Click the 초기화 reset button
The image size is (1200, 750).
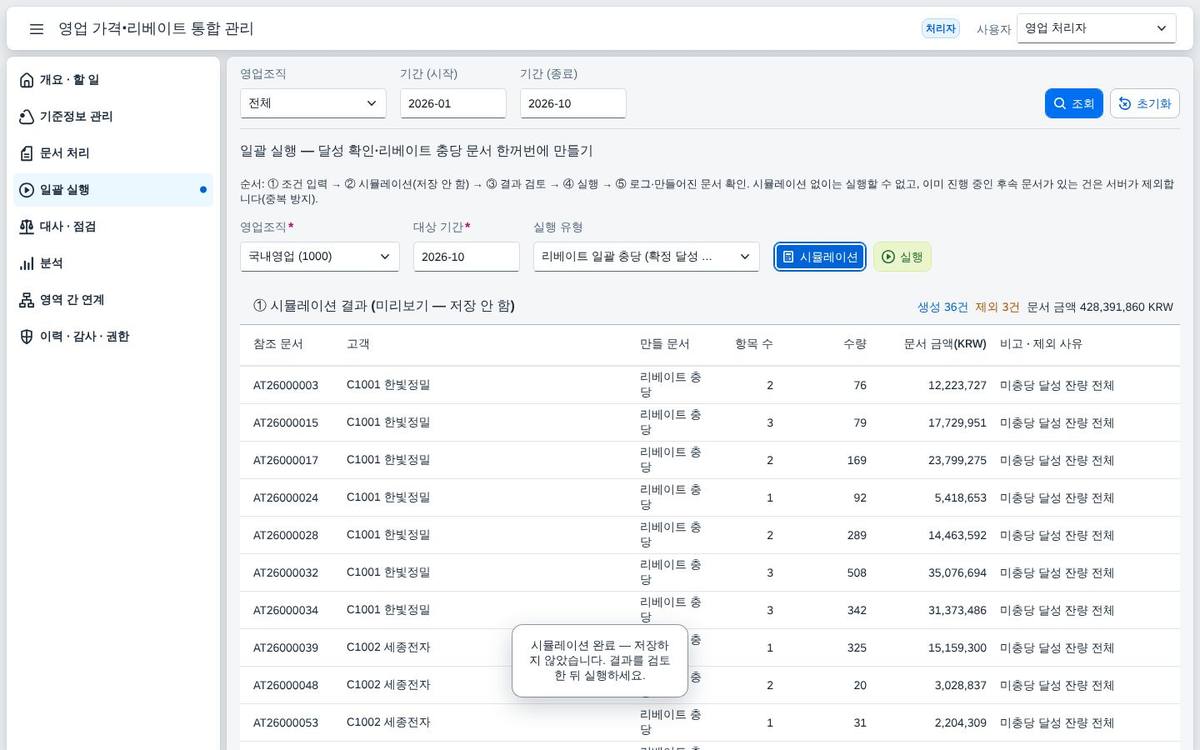[1145, 104]
